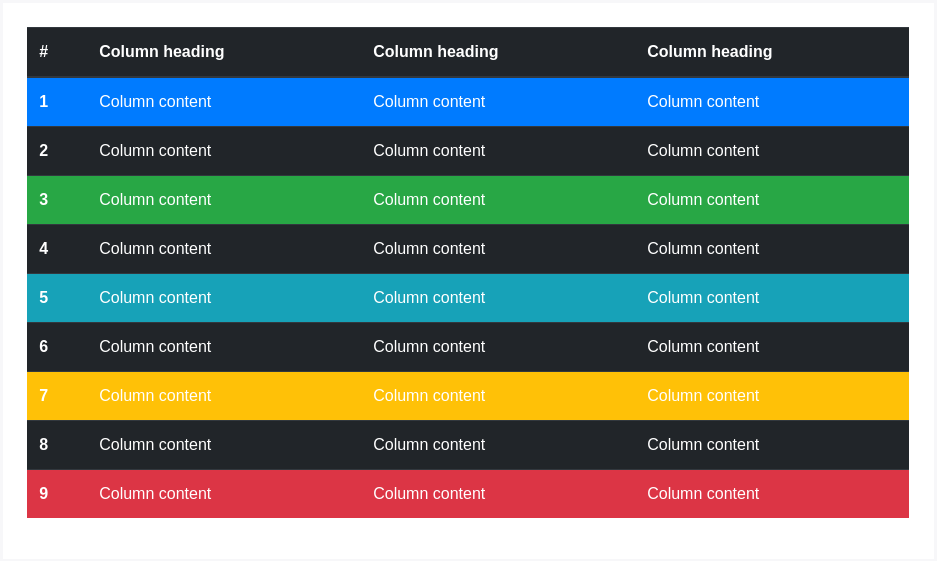The image size is (937, 561).
Task: Click last Column content in row 4
Action: (x=703, y=249)
